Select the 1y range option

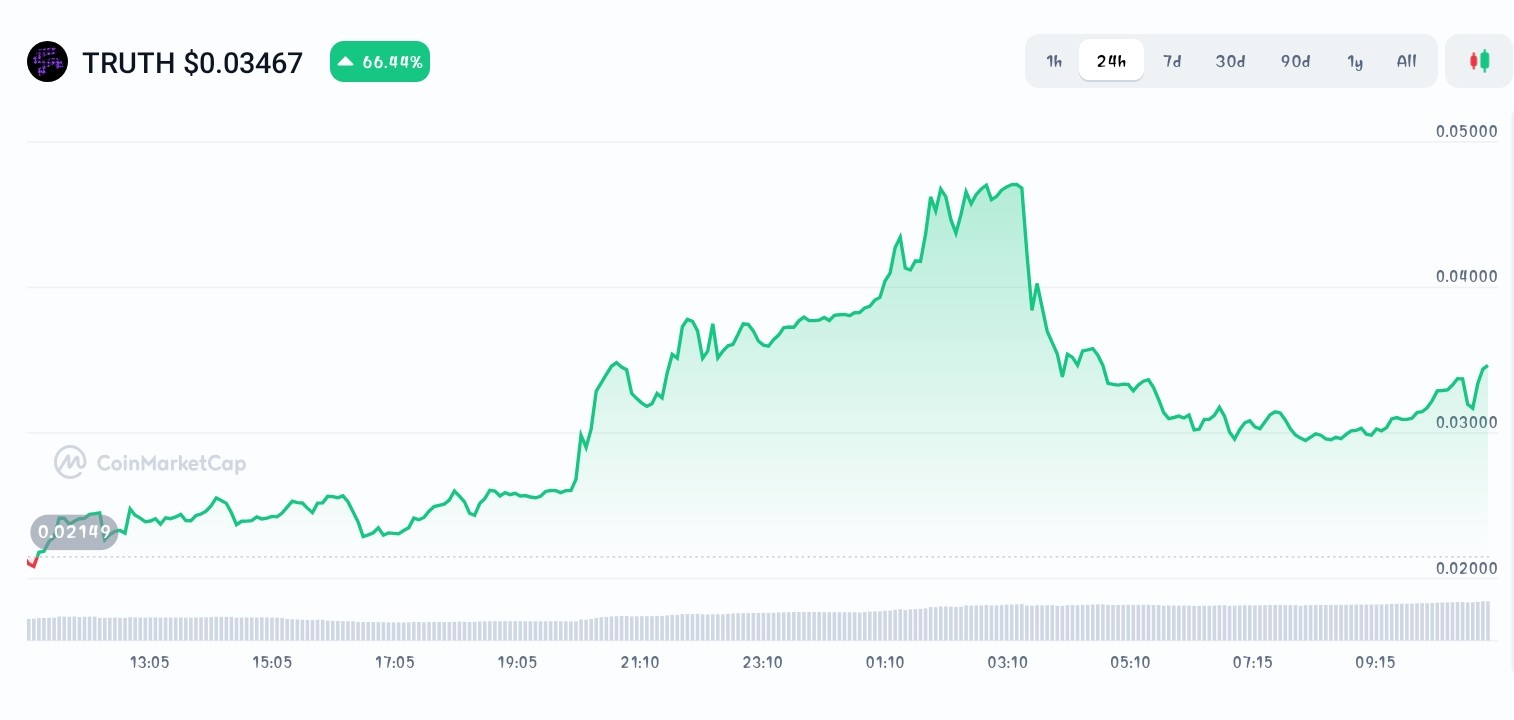click(1355, 61)
